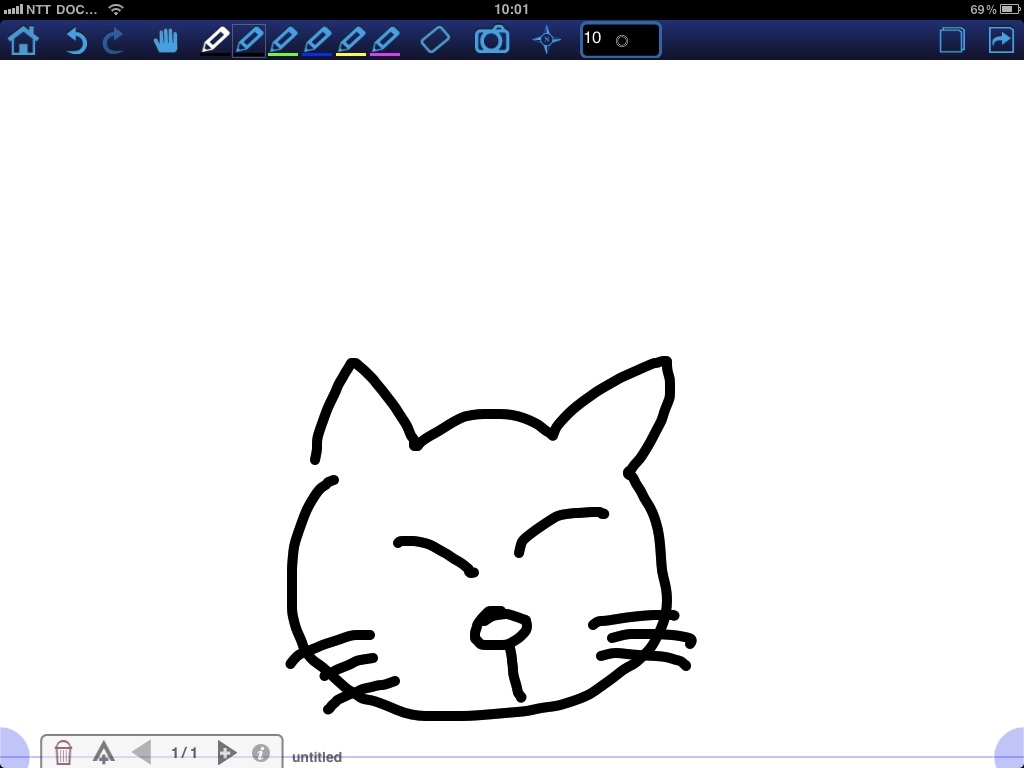Switch to the yellow pen
Image resolution: width=1024 pixels, height=768 pixels.
[351, 40]
